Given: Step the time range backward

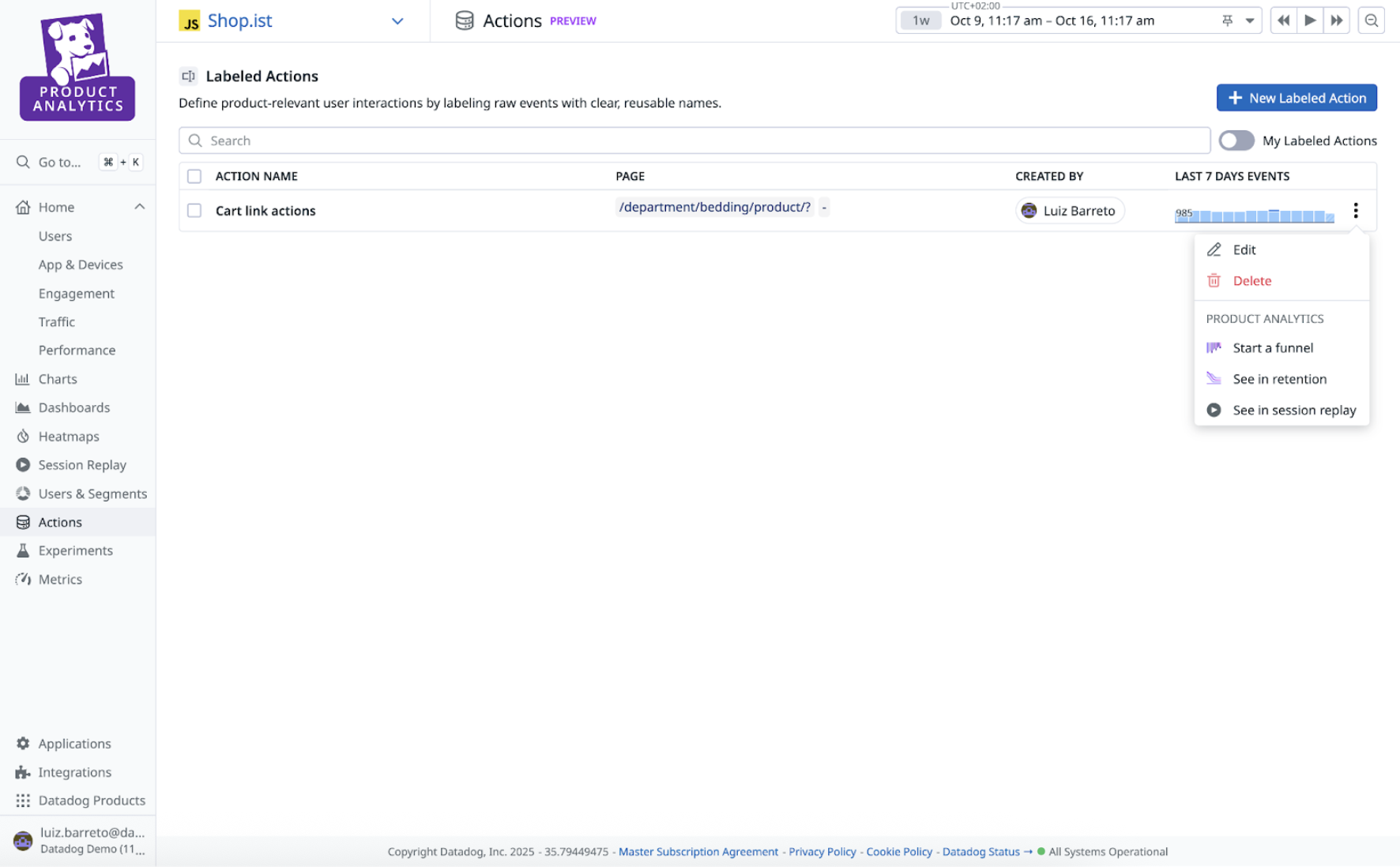Looking at the screenshot, I should (x=1283, y=21).
